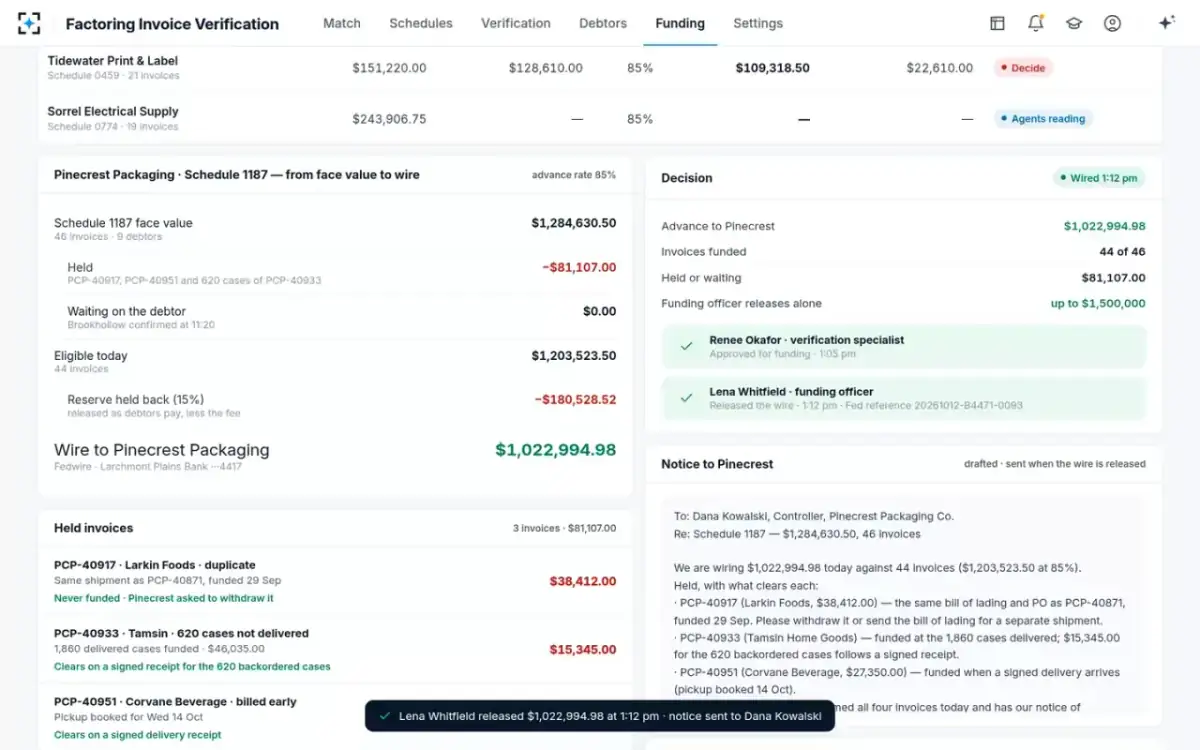Viewport: 1200px width, 750px height.
Task: Click Never funded · Pinecrest asked to withdraw
Action: tap(163, 598)
